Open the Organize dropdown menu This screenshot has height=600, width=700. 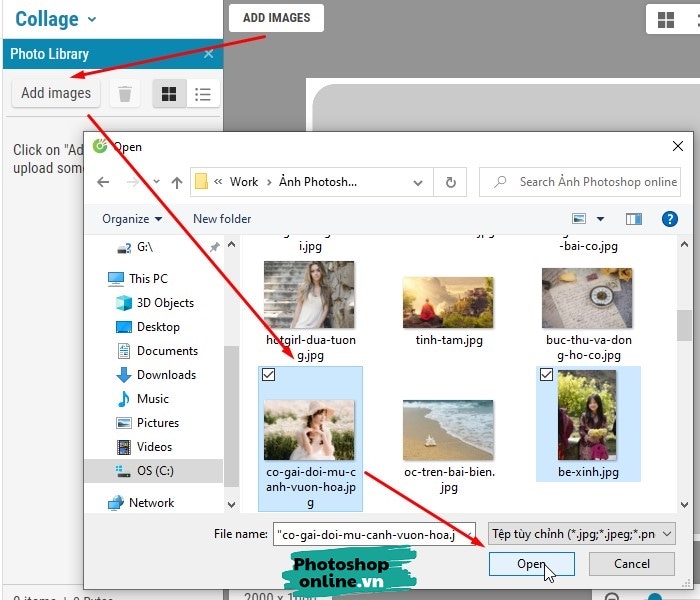coord(132,219)
